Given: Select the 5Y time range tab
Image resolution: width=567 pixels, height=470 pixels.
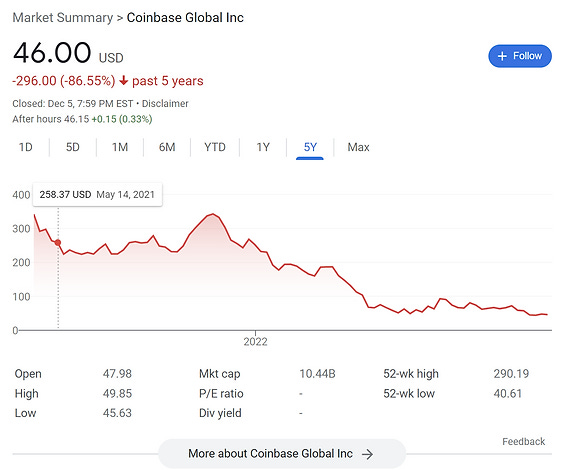Looking at the screenshot, I should click(x=310, y=147).
